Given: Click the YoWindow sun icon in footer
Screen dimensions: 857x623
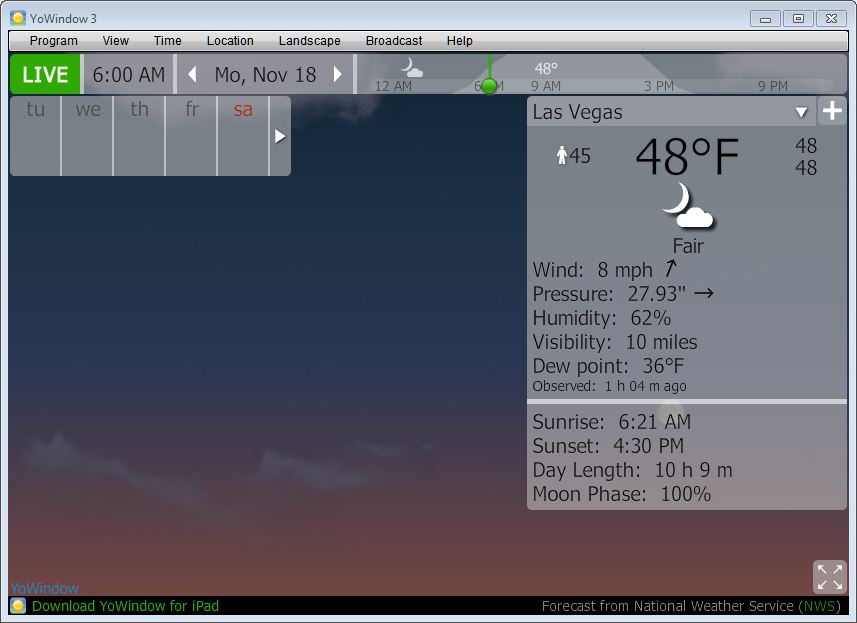Looking at the screenshot, I should 18,606.
